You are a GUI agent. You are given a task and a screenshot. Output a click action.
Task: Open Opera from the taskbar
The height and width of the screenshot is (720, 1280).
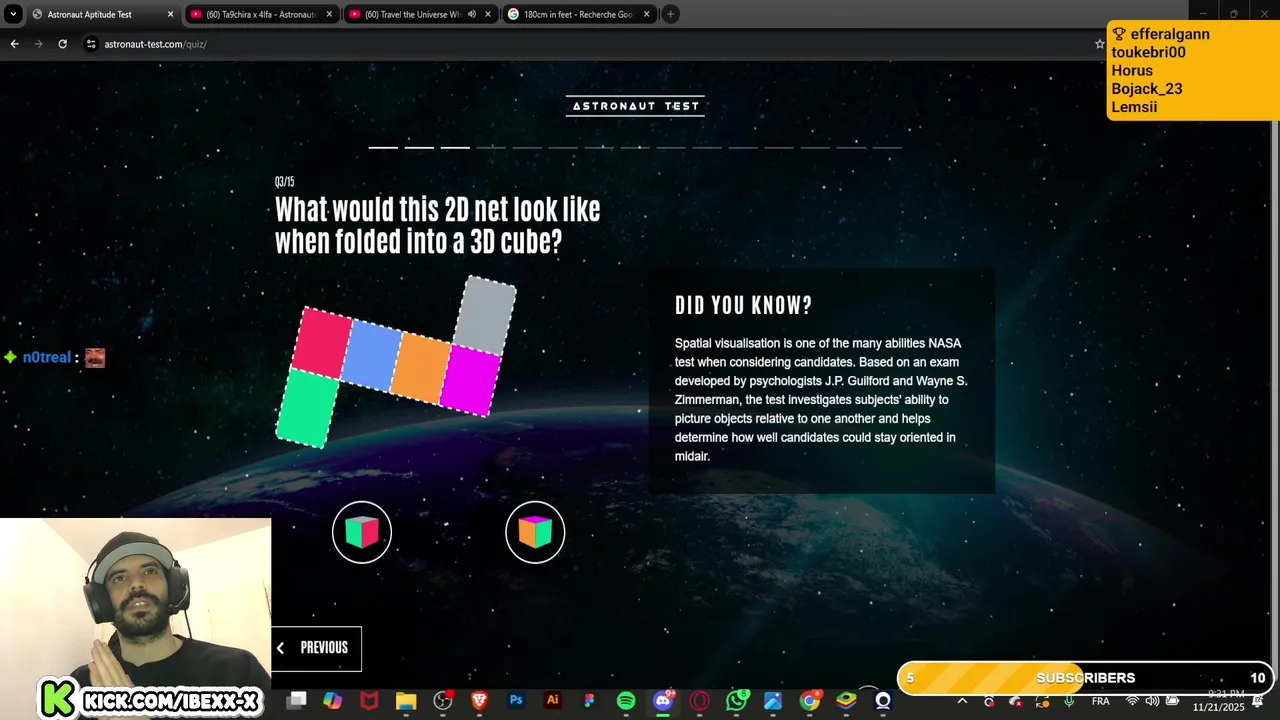[699, 701]
